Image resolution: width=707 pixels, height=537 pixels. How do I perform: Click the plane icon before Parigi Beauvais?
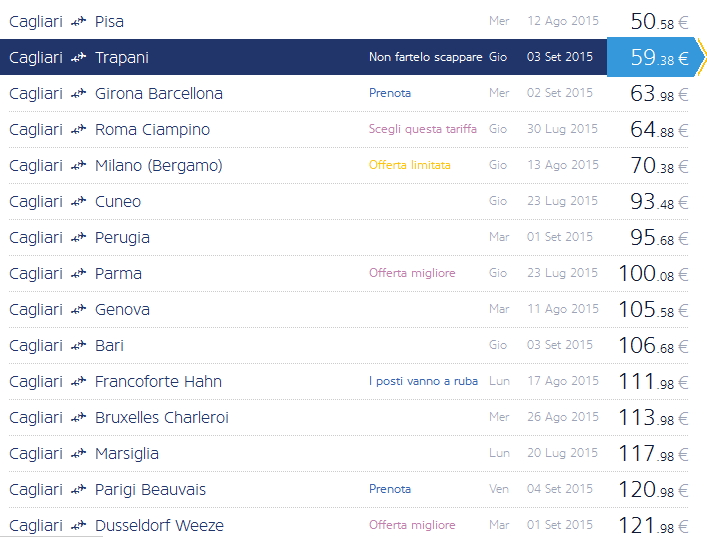79,490
